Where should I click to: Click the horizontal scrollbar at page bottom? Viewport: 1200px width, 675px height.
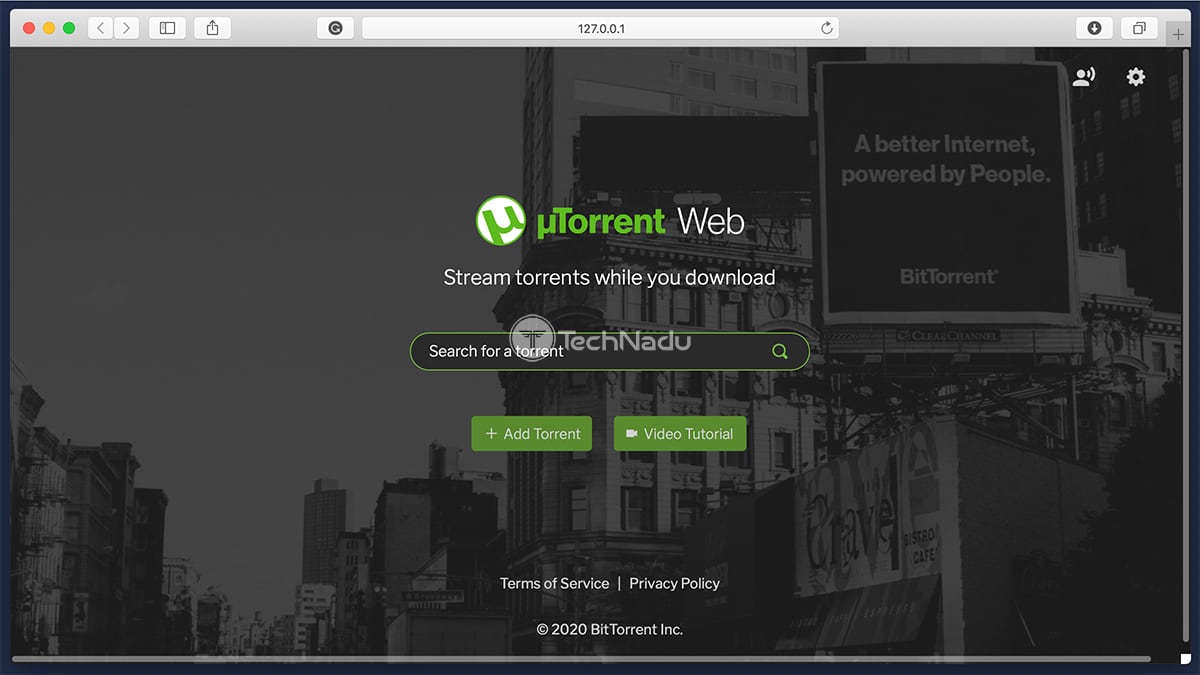[x=581, y=659]
